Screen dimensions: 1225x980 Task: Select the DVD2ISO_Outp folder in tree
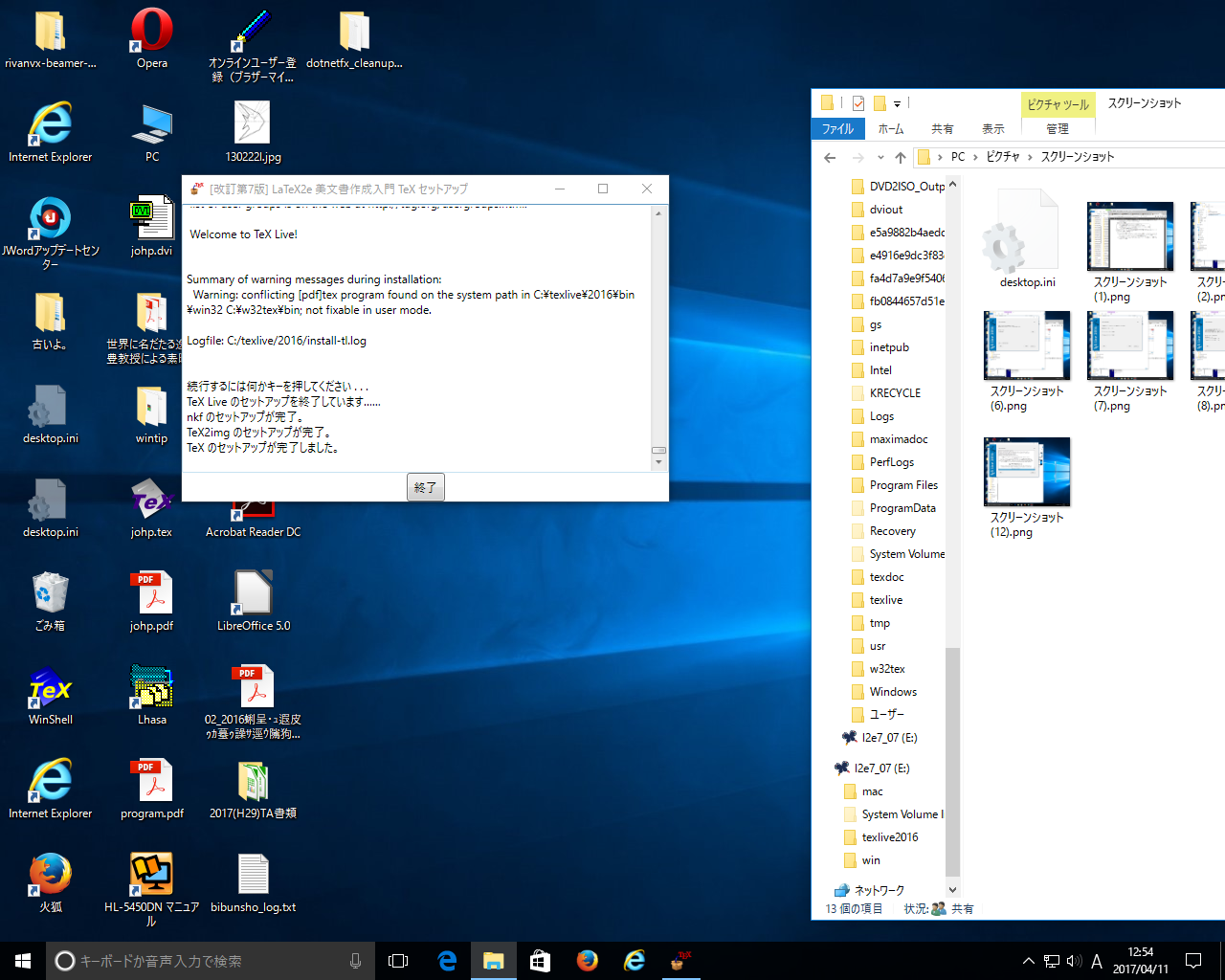[x=906, y=187]
